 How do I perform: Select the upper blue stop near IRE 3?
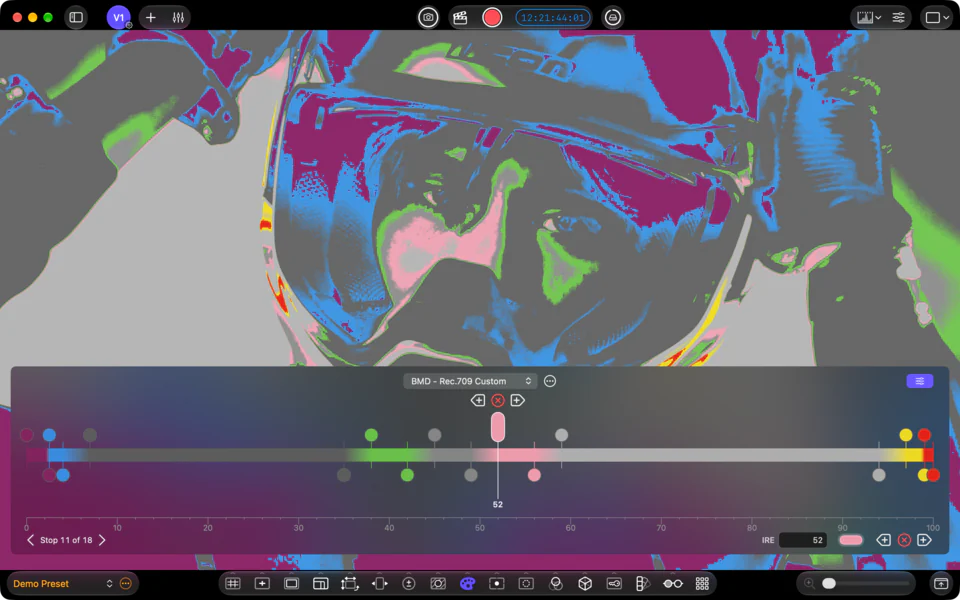50,435
